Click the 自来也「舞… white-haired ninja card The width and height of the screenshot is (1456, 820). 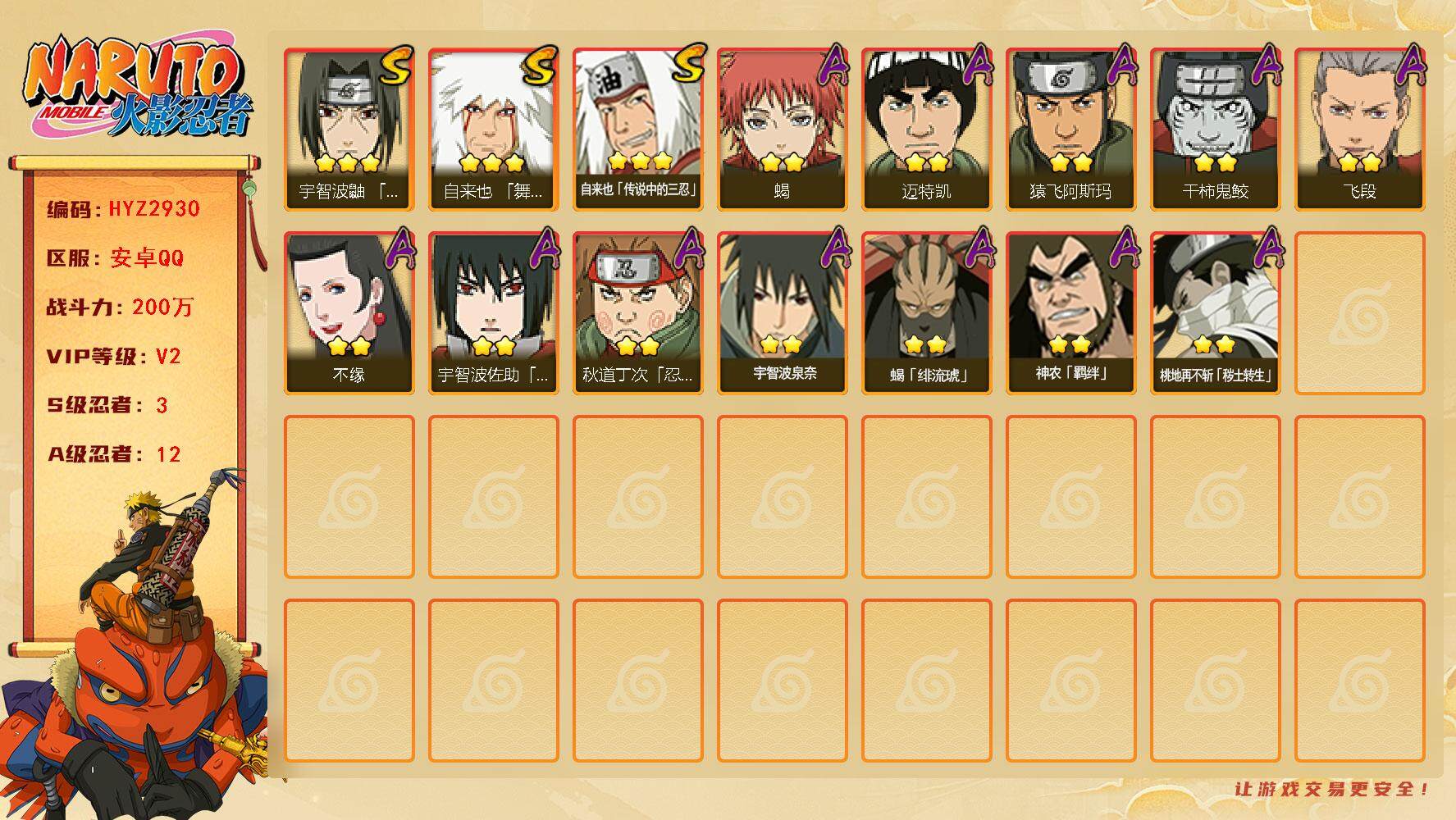click(494, 130)
